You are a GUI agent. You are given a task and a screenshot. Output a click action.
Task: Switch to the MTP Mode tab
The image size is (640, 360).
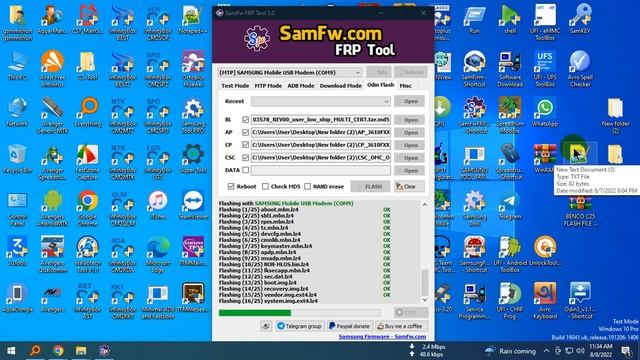click(268, 86)
